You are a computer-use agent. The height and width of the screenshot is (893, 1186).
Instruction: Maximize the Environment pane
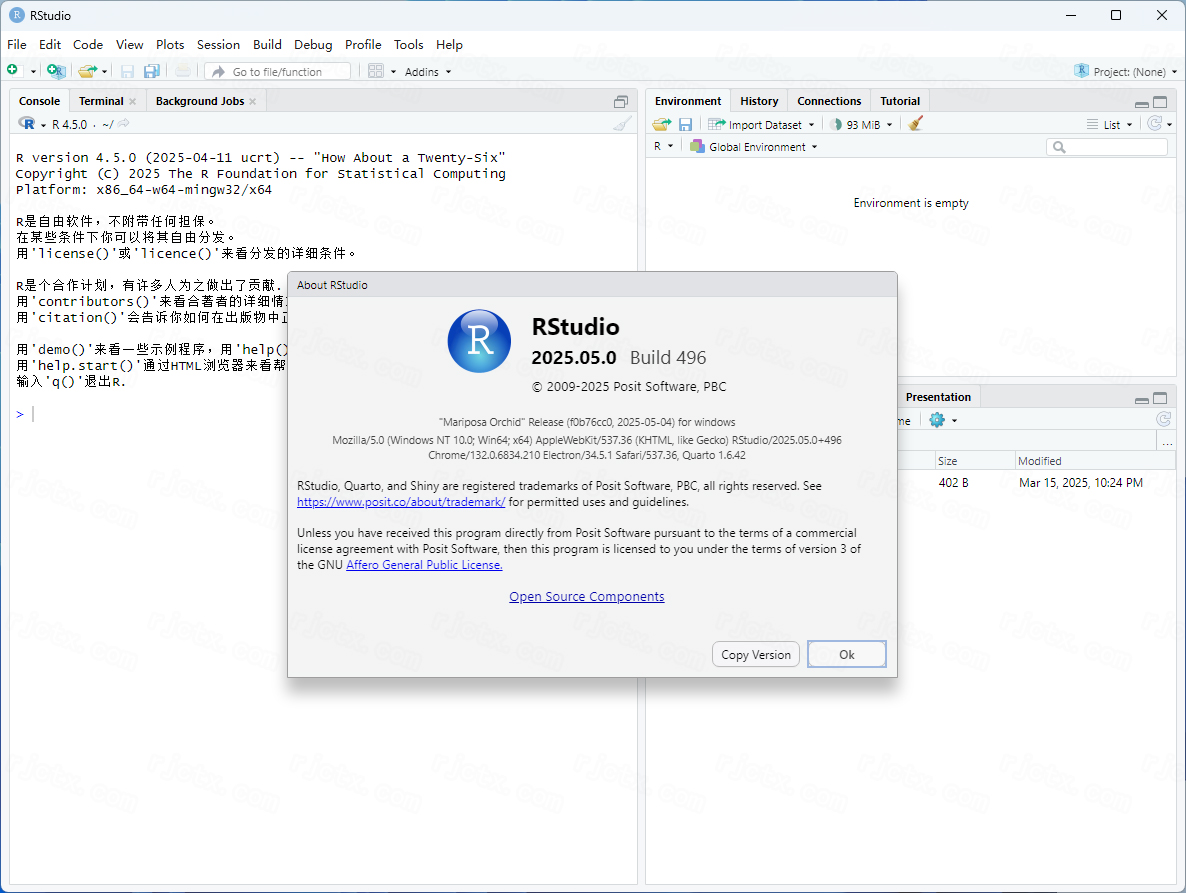[1160, 102]
